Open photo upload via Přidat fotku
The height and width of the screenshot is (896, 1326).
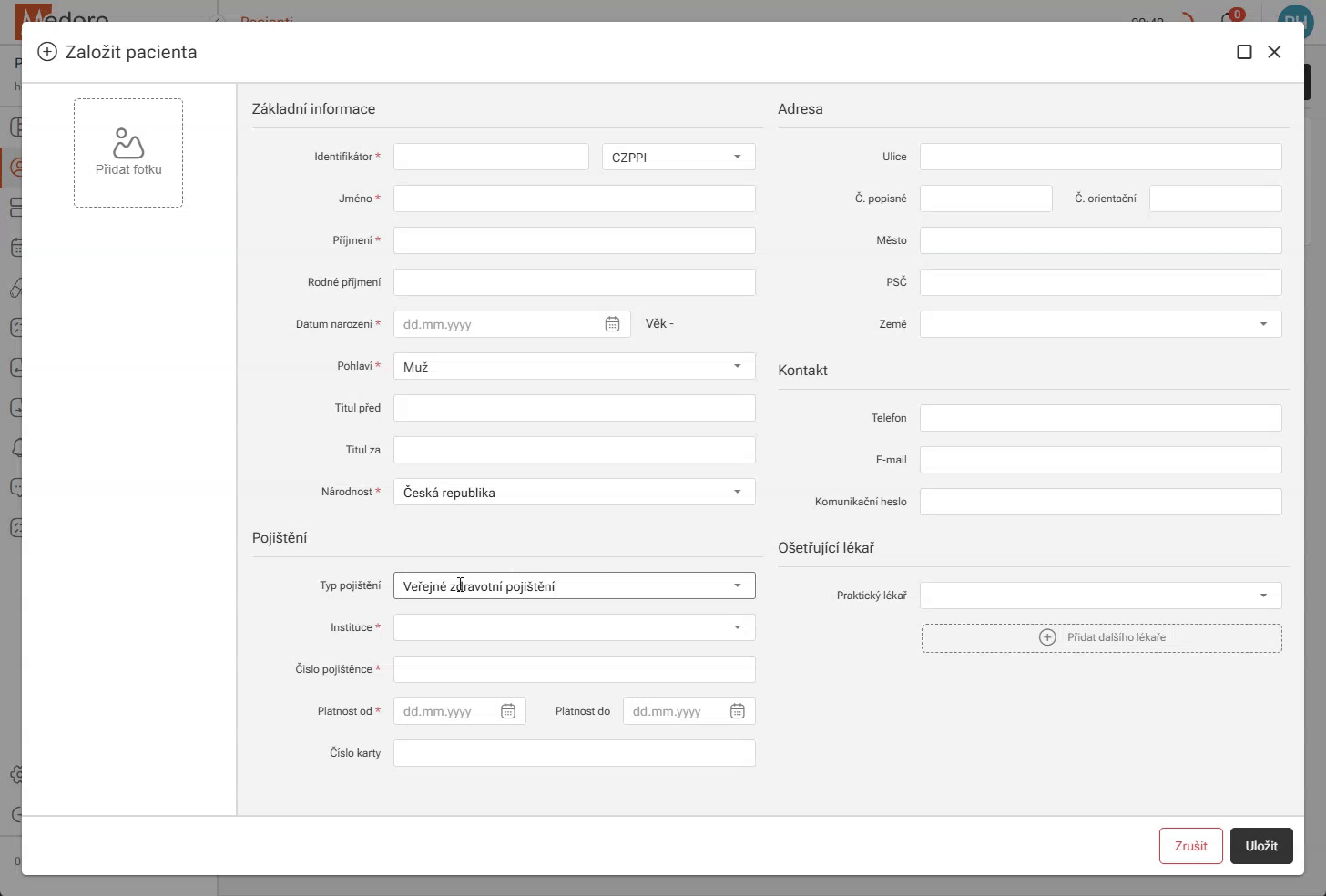127,152
